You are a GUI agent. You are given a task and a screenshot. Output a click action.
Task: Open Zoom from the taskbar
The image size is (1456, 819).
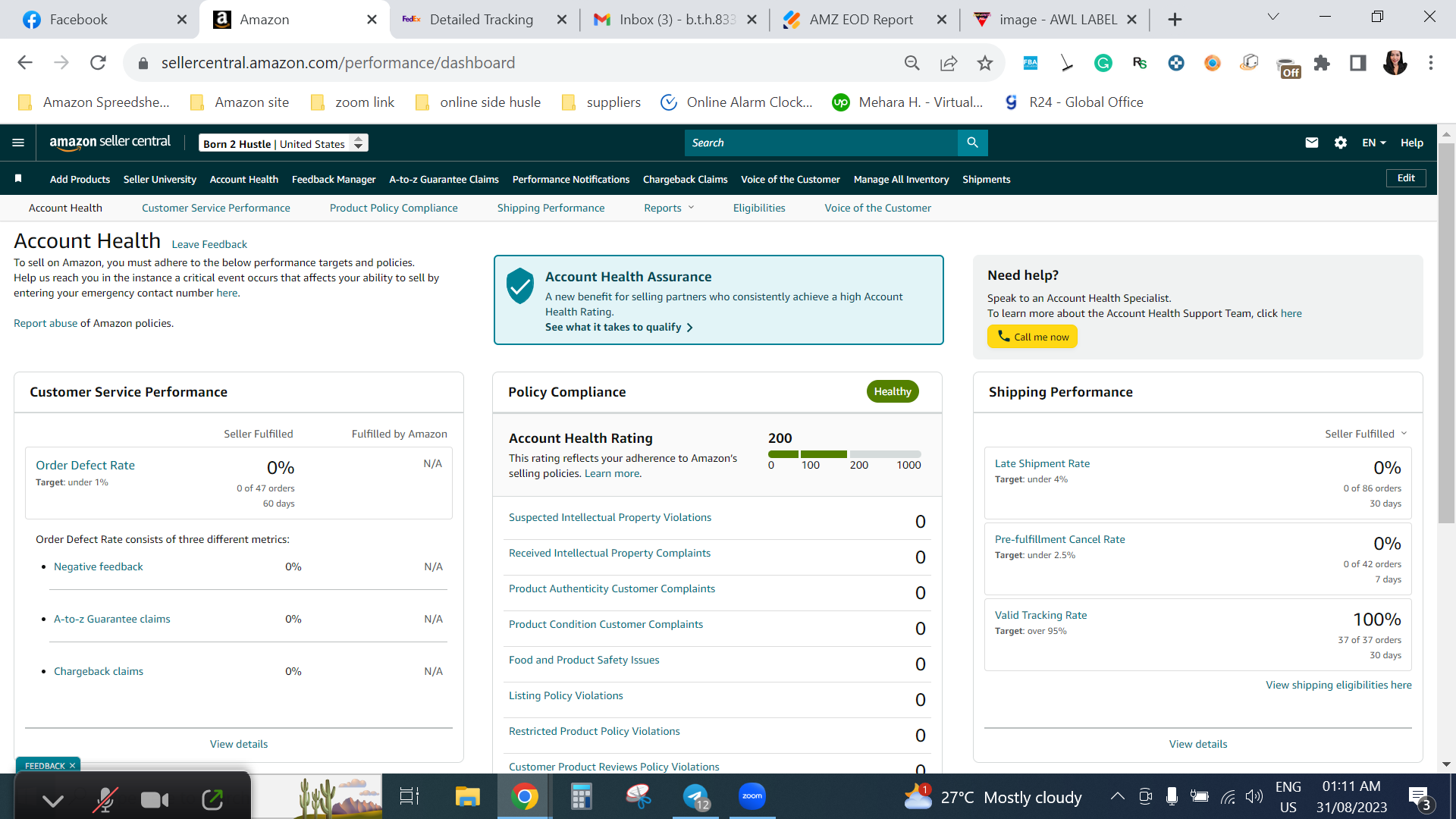[x=752, y=796]
